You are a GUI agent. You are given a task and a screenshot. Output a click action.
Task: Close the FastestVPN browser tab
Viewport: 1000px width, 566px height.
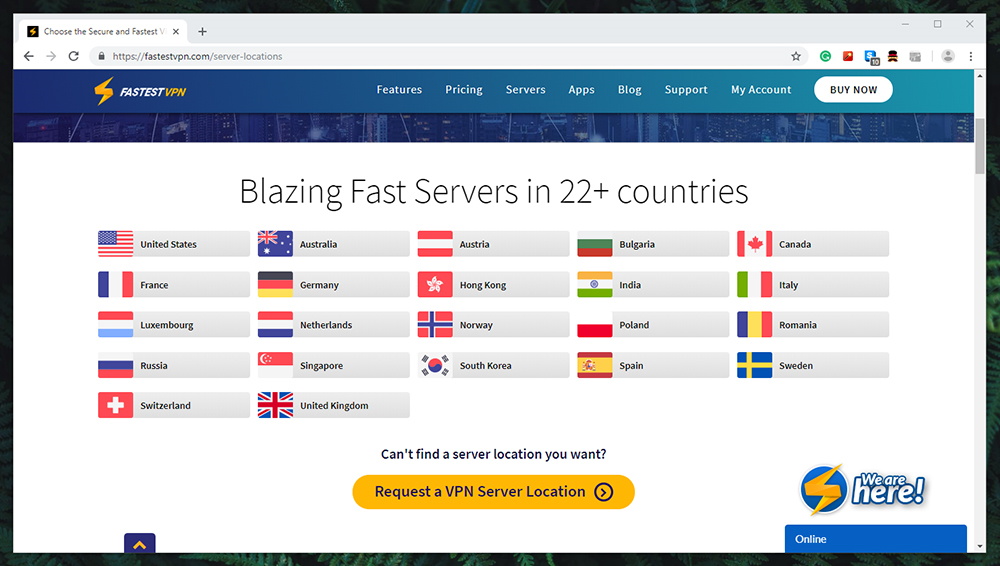click(x=175, y=31)
